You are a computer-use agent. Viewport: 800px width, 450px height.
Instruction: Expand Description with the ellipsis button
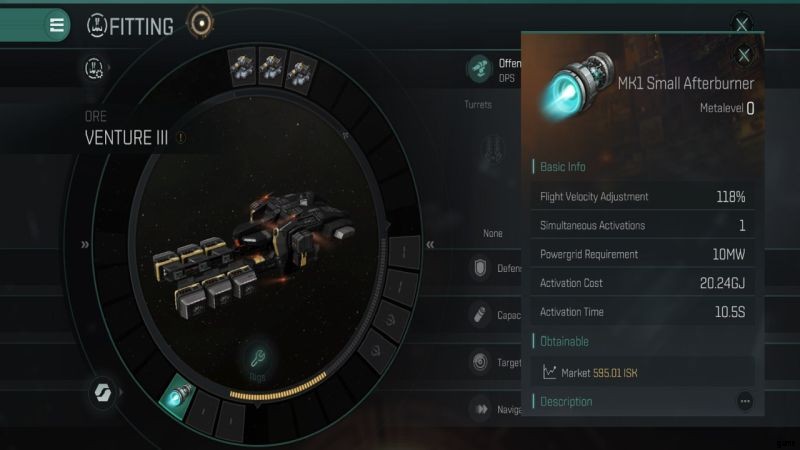tap(745, 402)
